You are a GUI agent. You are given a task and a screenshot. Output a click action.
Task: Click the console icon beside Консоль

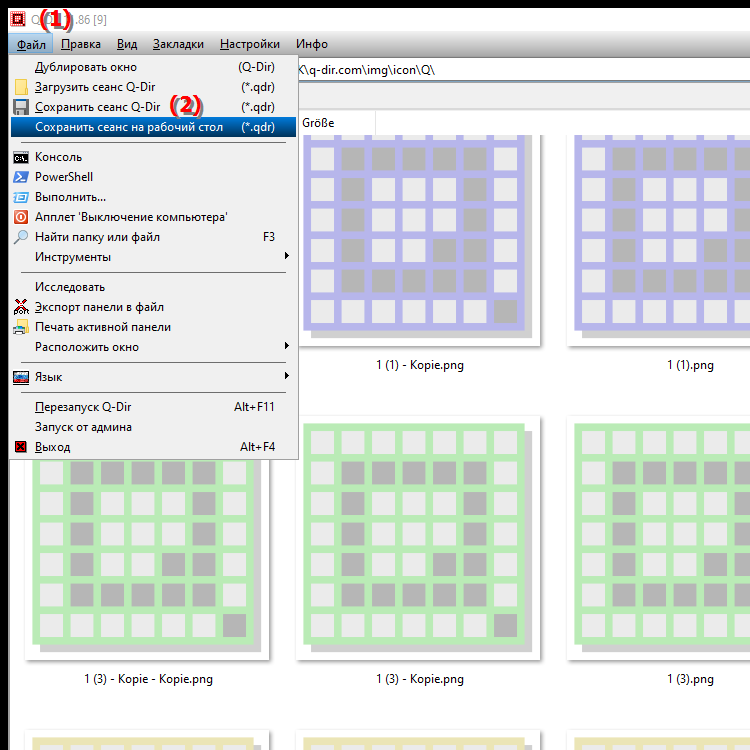21,157
